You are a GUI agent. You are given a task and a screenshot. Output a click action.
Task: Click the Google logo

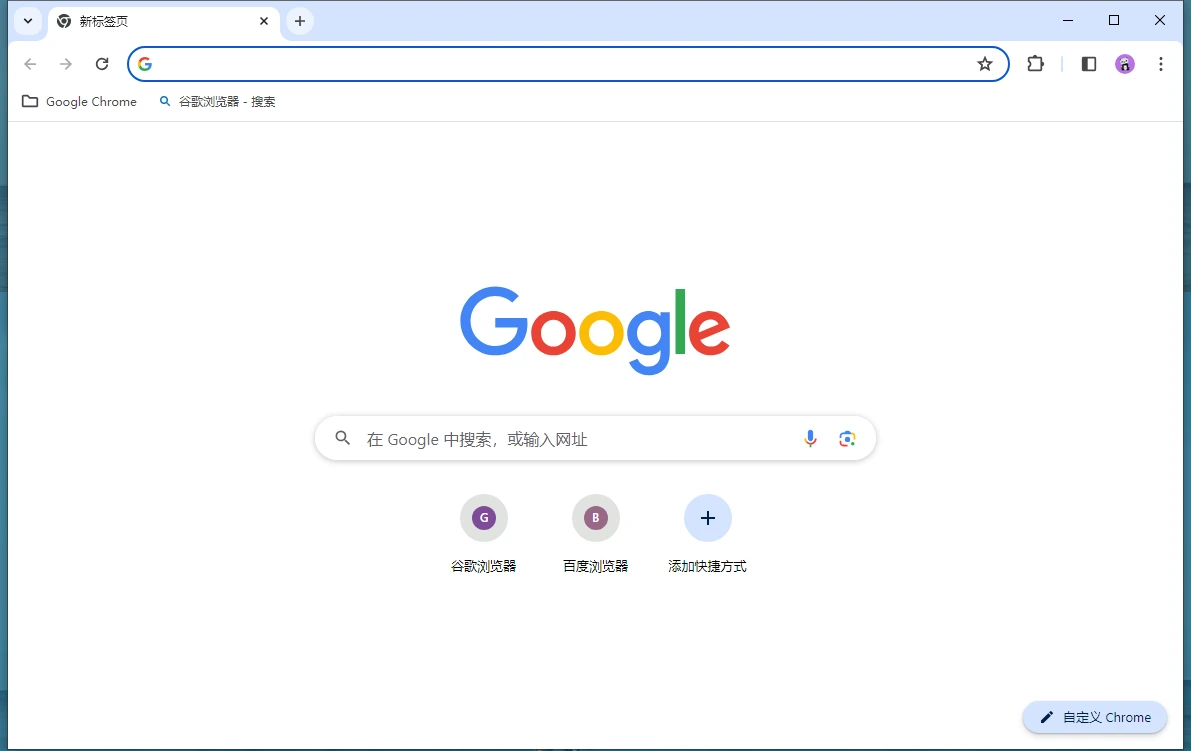596,330
